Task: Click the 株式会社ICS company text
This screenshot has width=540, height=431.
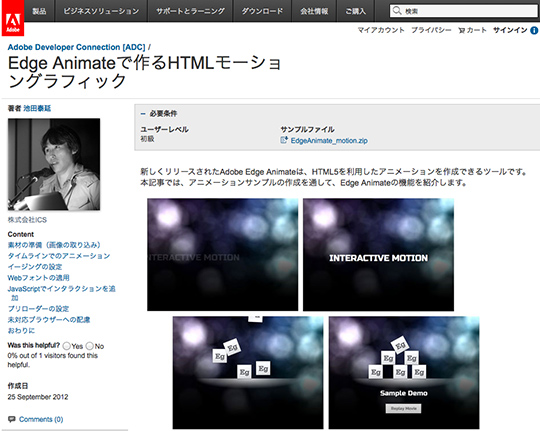Action: click(x=27, y=220)
